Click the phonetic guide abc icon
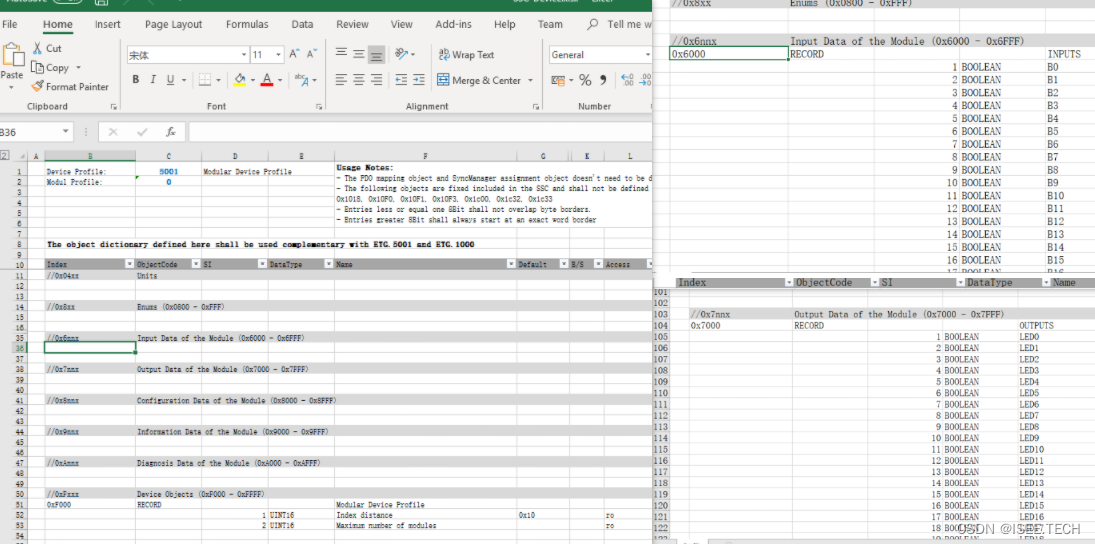Screen dimensions: 1095x544 coord(300,80)
